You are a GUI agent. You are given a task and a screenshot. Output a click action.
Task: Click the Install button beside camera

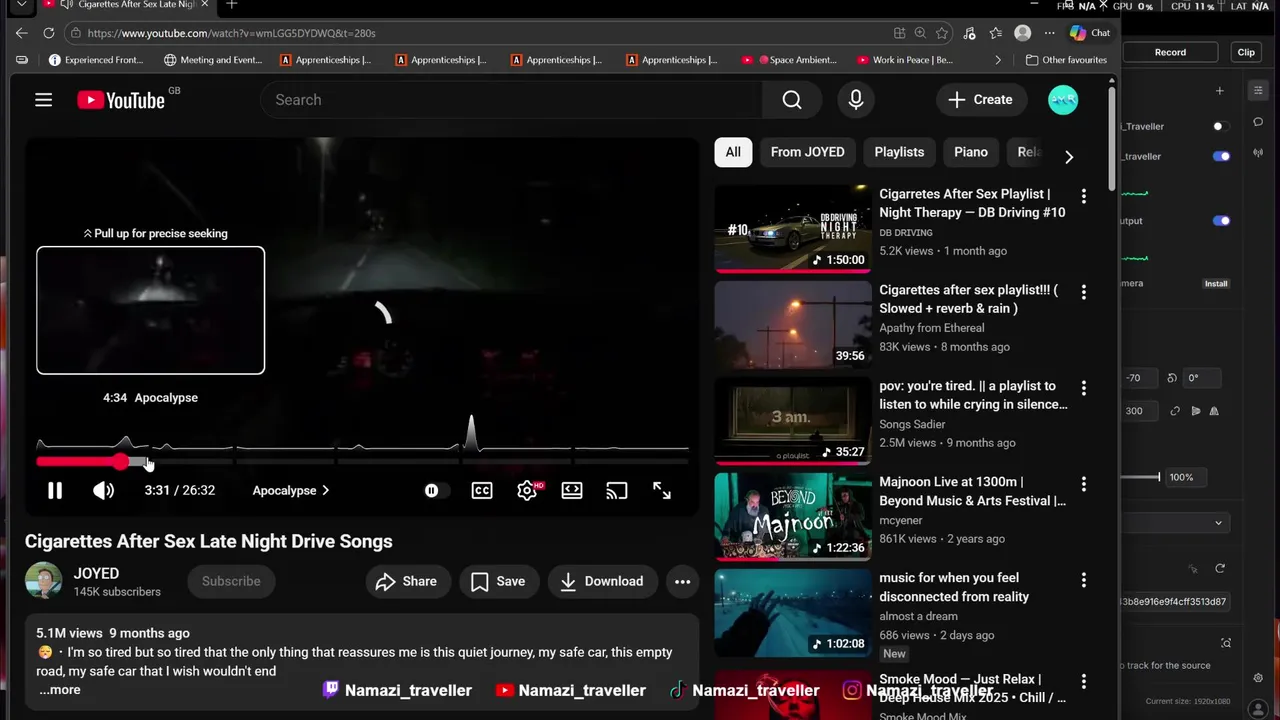point(1216,284)
